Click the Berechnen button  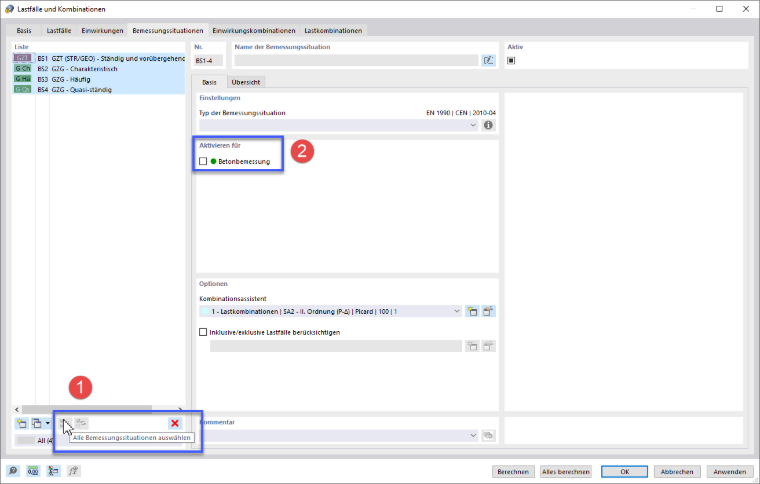click(x=513, y=471)
